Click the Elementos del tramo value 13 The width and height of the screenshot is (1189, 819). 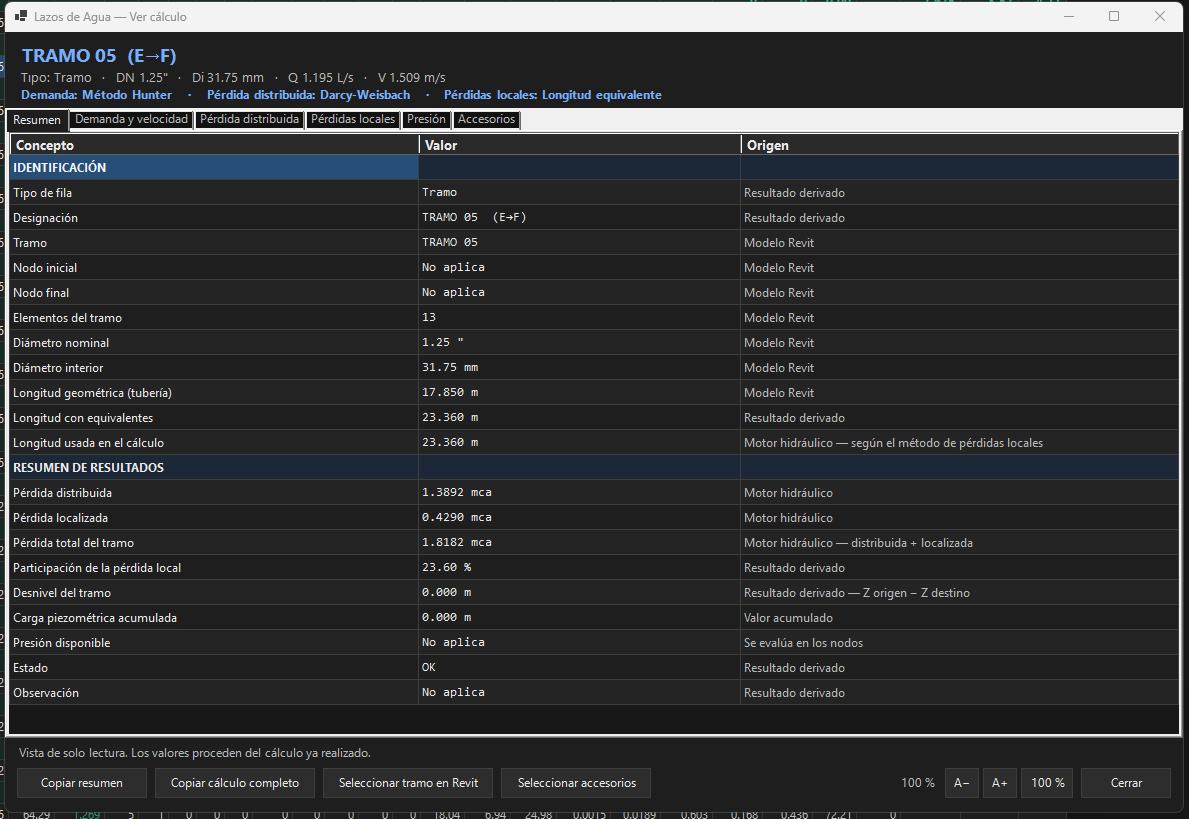[429, 317]
